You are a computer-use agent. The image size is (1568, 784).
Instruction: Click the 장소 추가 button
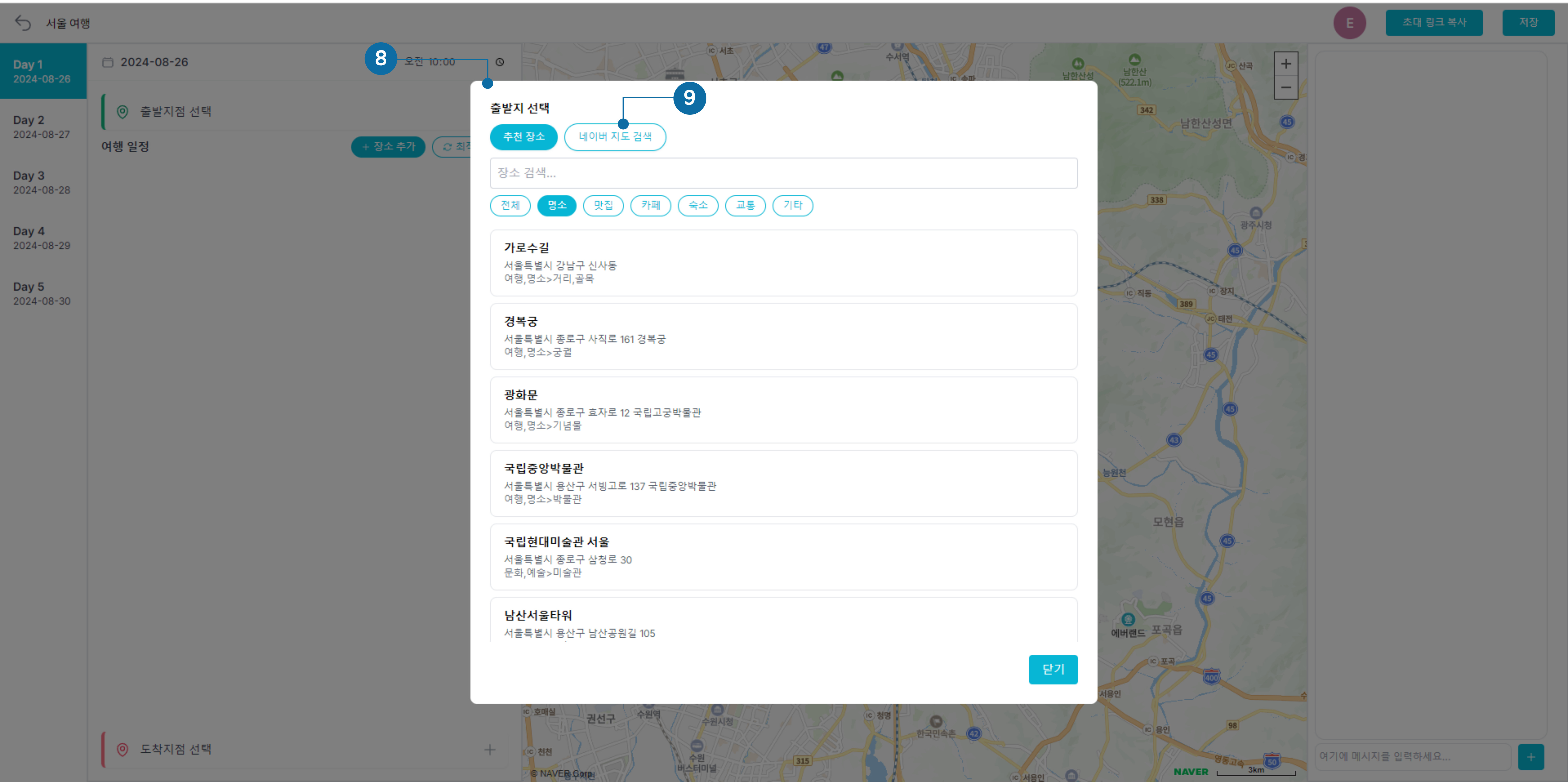tap(388, 147)
